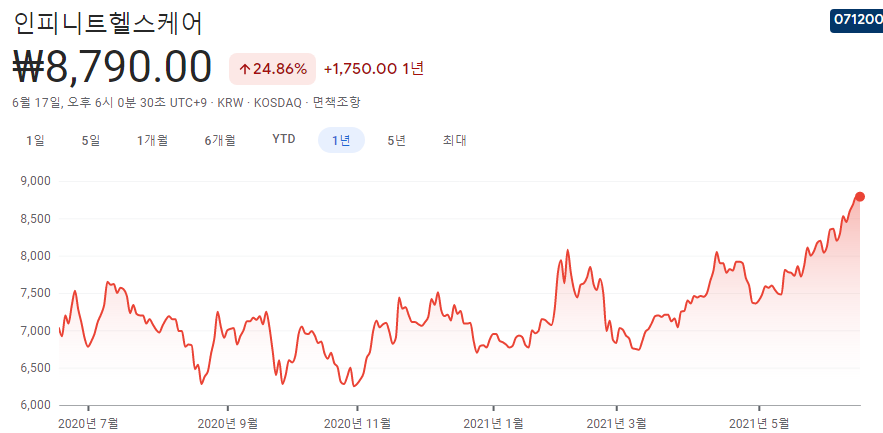Screen dimensions: 883x433
Task: Click the active 1년 range tab
Action: click(x=341, y=140)
